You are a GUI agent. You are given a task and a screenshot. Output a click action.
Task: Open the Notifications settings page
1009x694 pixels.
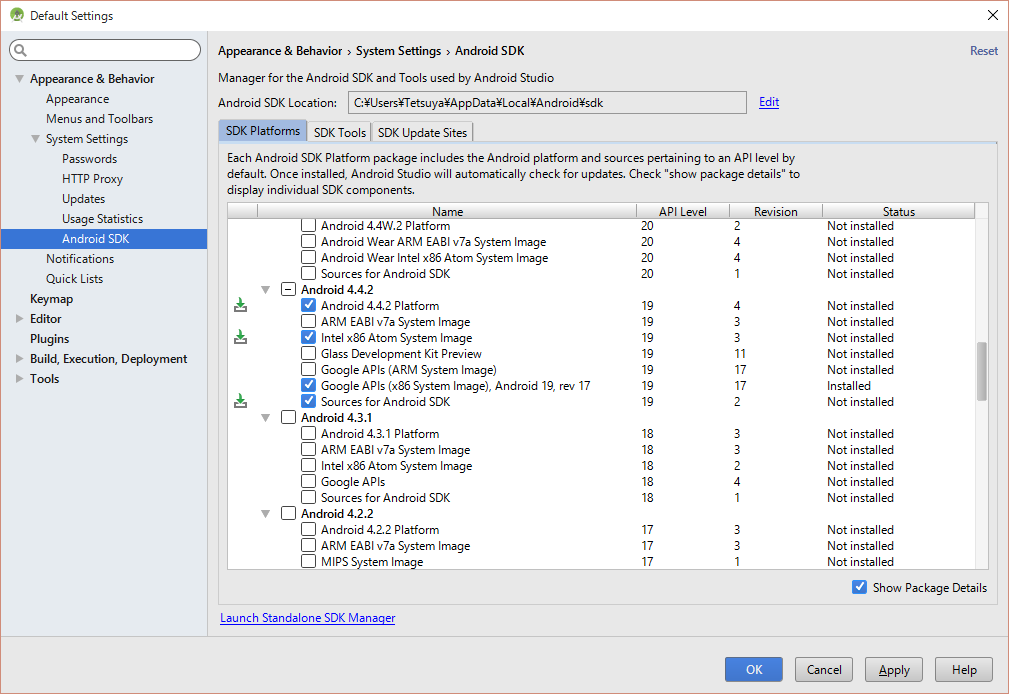[x=80, y=259]
